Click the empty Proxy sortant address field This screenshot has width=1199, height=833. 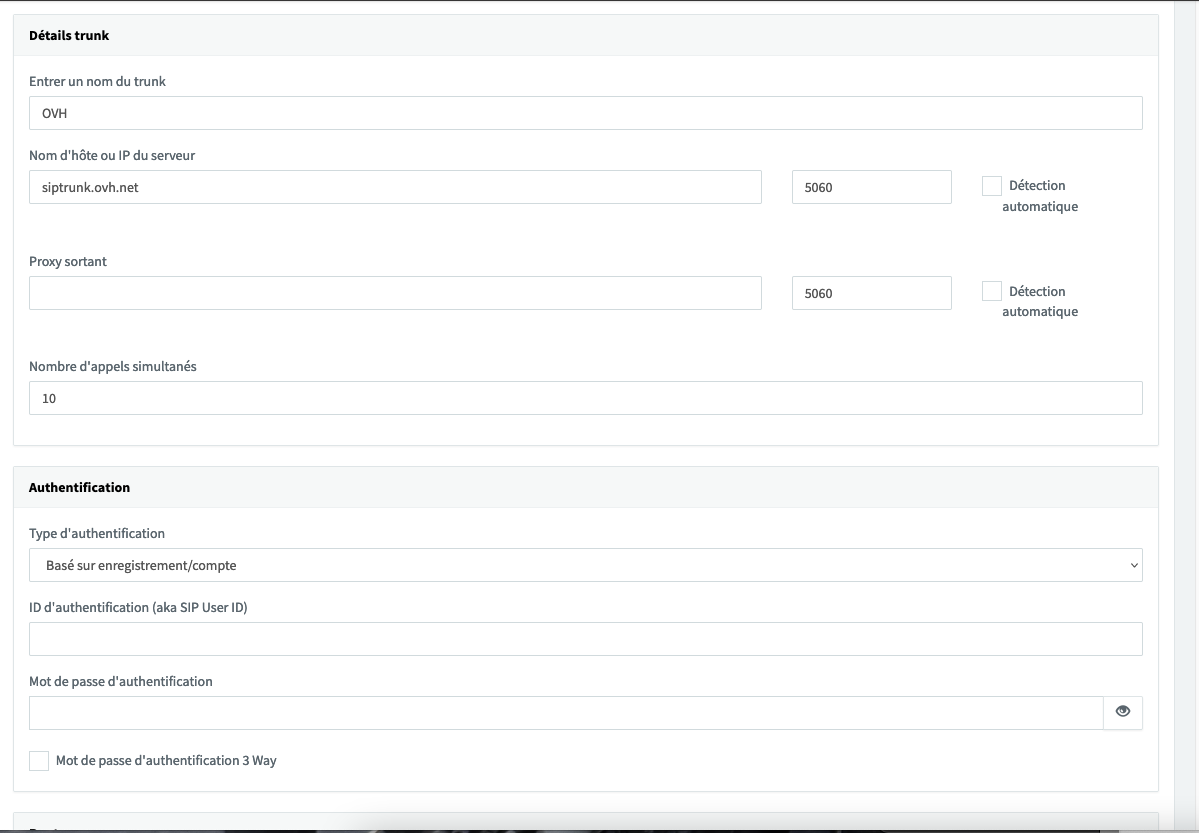395,293
